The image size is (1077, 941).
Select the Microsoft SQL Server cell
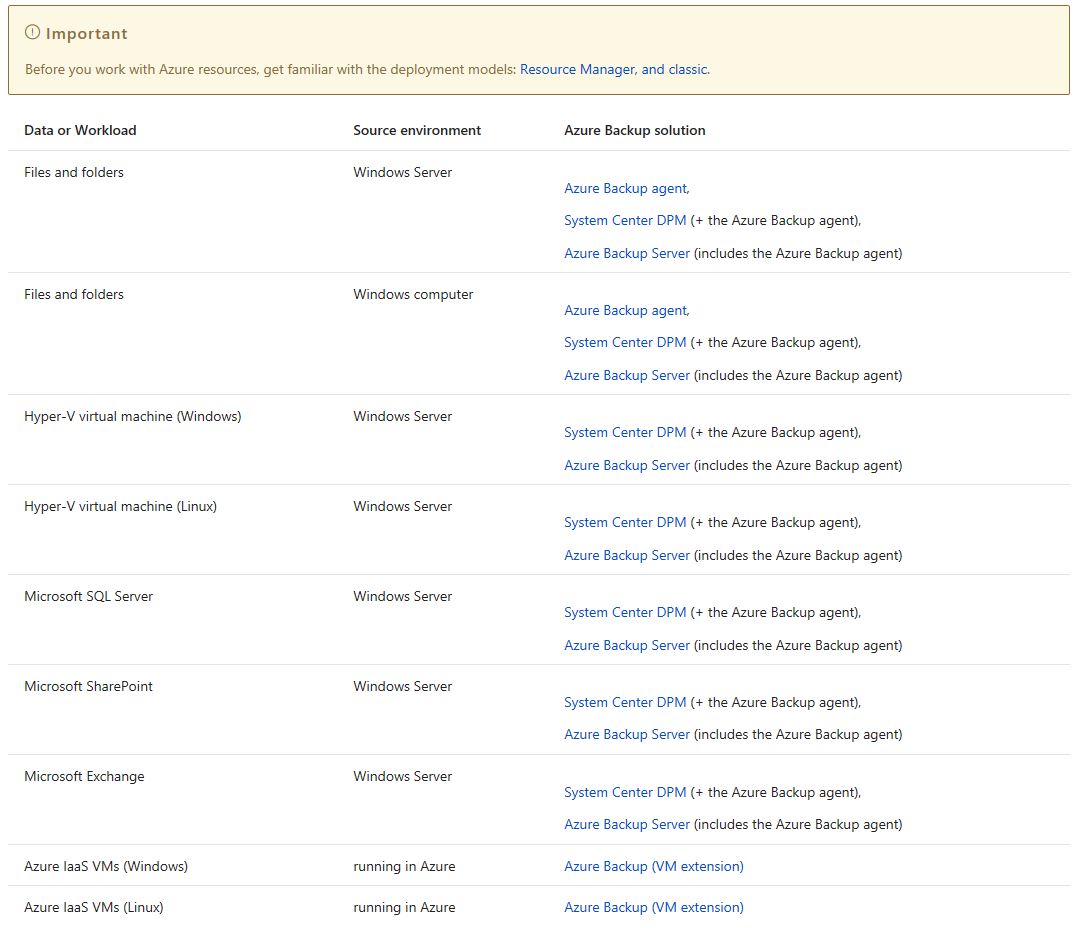tap(89, 596)
